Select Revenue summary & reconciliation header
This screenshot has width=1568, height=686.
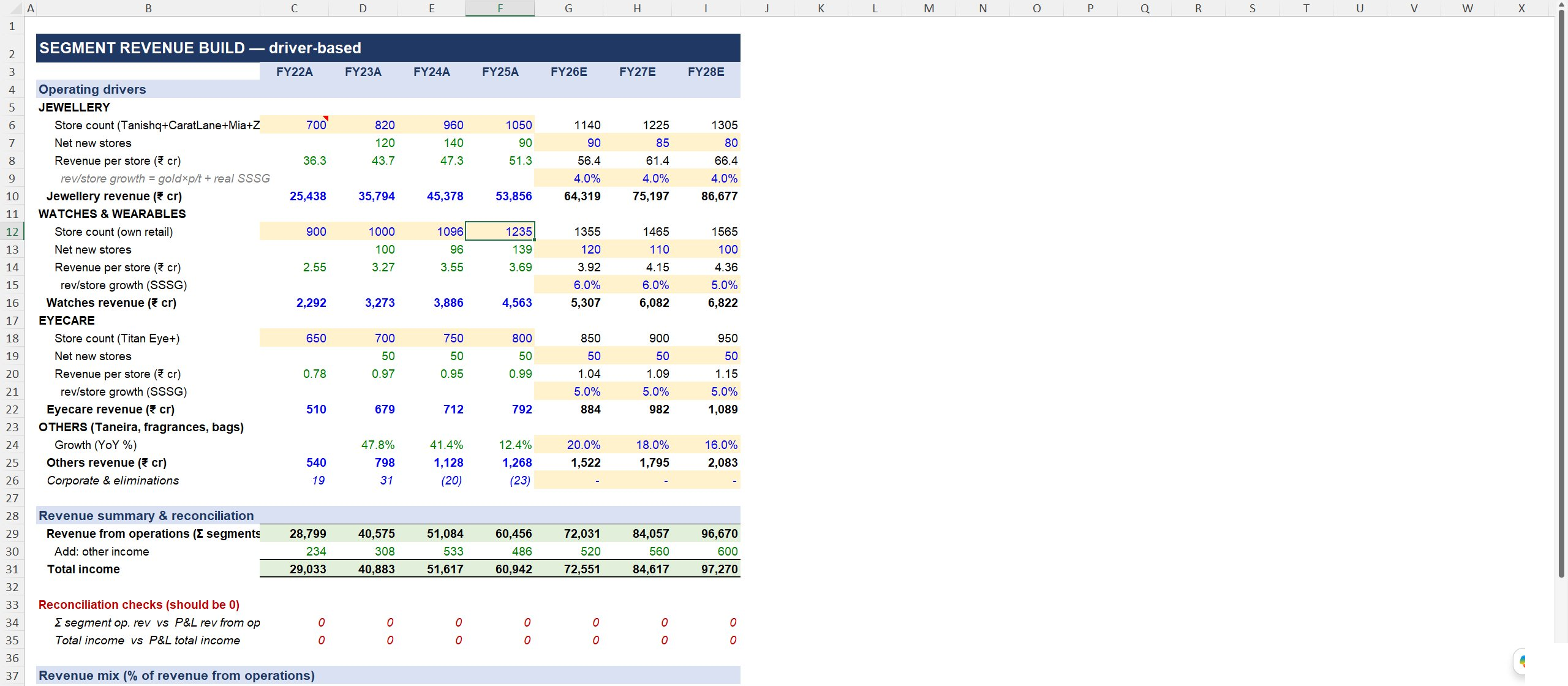(x=388, y=516)
